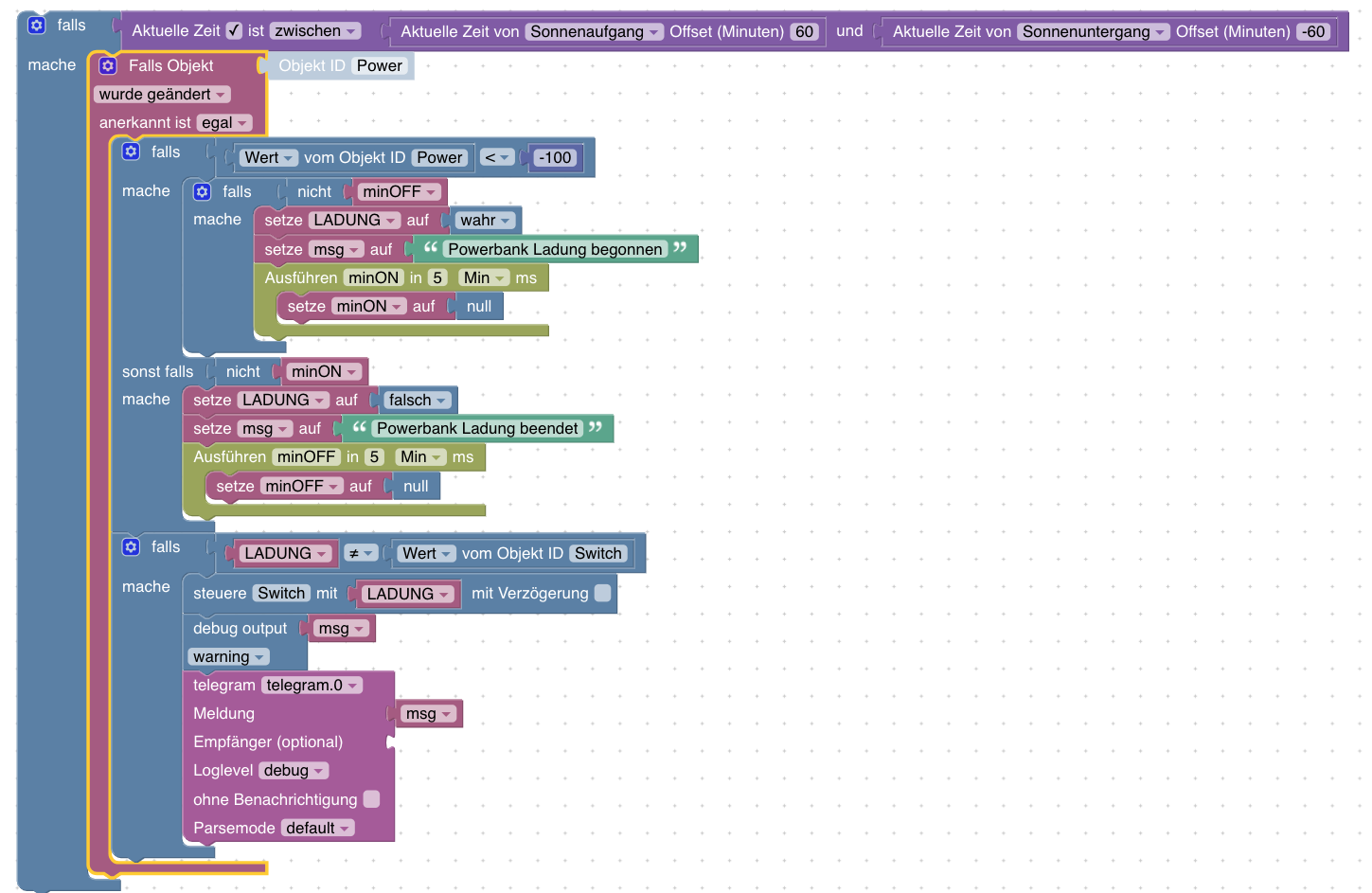Viewport: 1372px width, 893px height.
Task: Tick the ohne Benachrichtigung checkbox
Action: (x=372, y=799)
